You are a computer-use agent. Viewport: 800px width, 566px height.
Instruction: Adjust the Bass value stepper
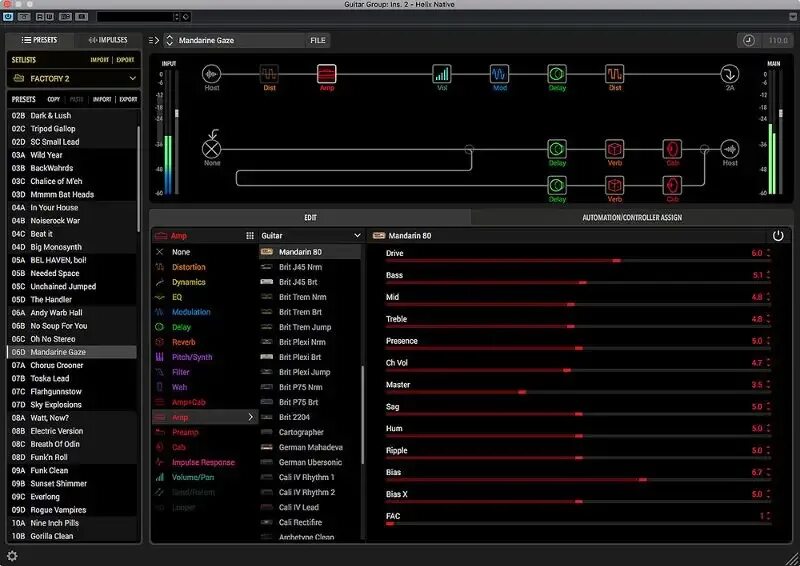[768, 275]
